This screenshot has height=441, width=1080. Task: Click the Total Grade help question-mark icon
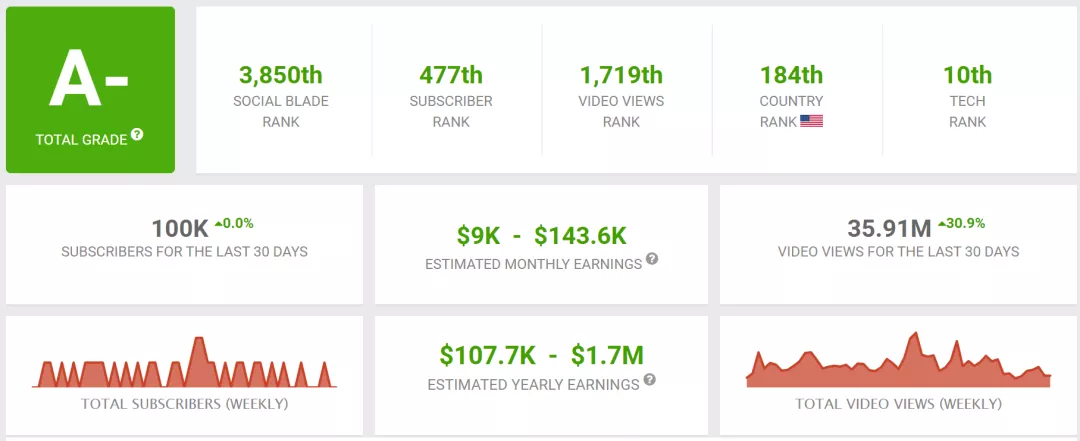(x=137, y=135)
